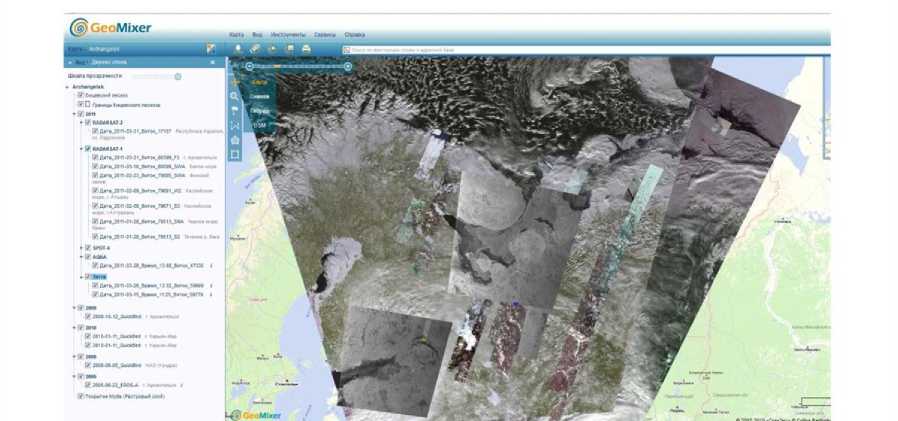Screen dimensions: 898x421
Task: Select the flag marker tool
Action: tap(234, 111)
